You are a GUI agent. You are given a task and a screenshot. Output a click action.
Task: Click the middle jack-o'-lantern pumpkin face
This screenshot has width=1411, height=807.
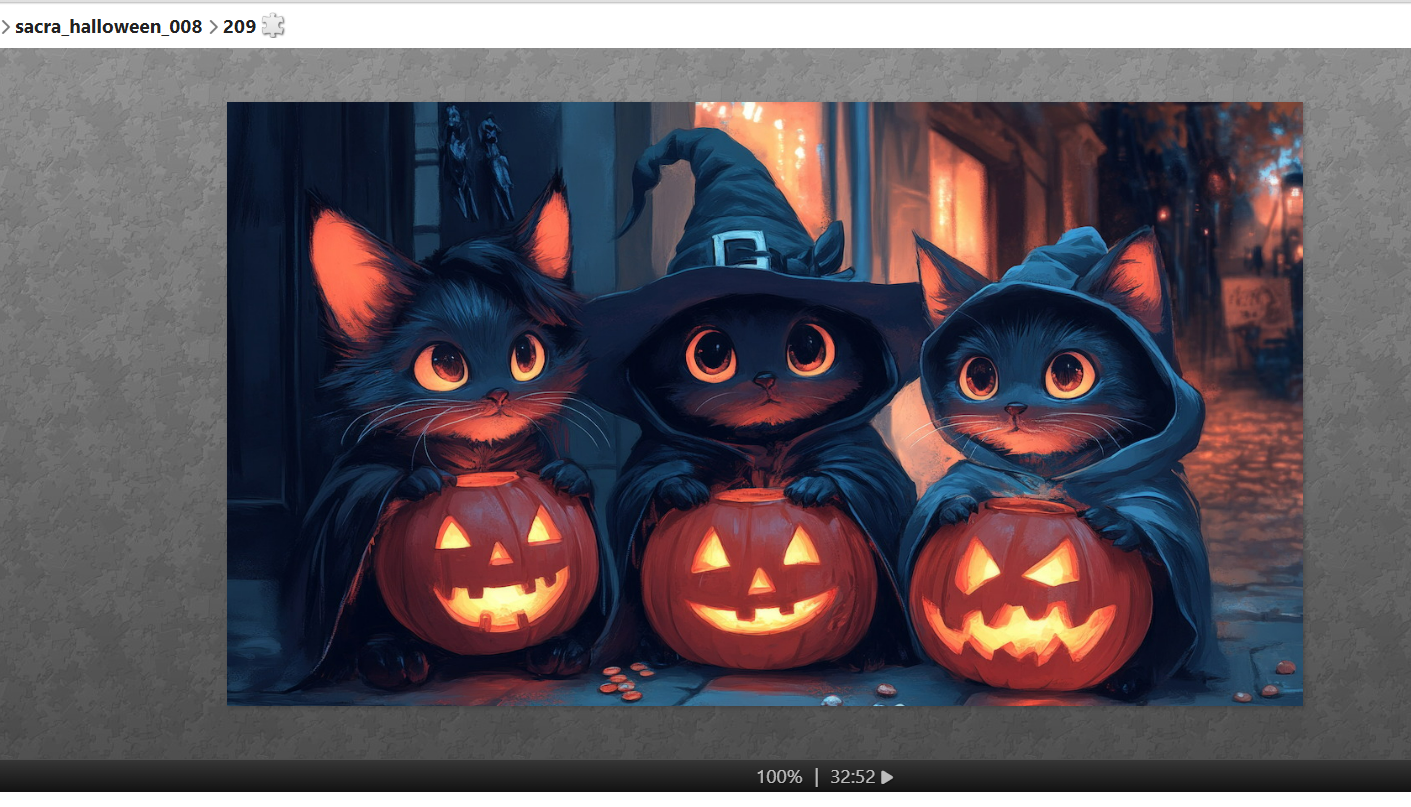[x=759, y=578]
